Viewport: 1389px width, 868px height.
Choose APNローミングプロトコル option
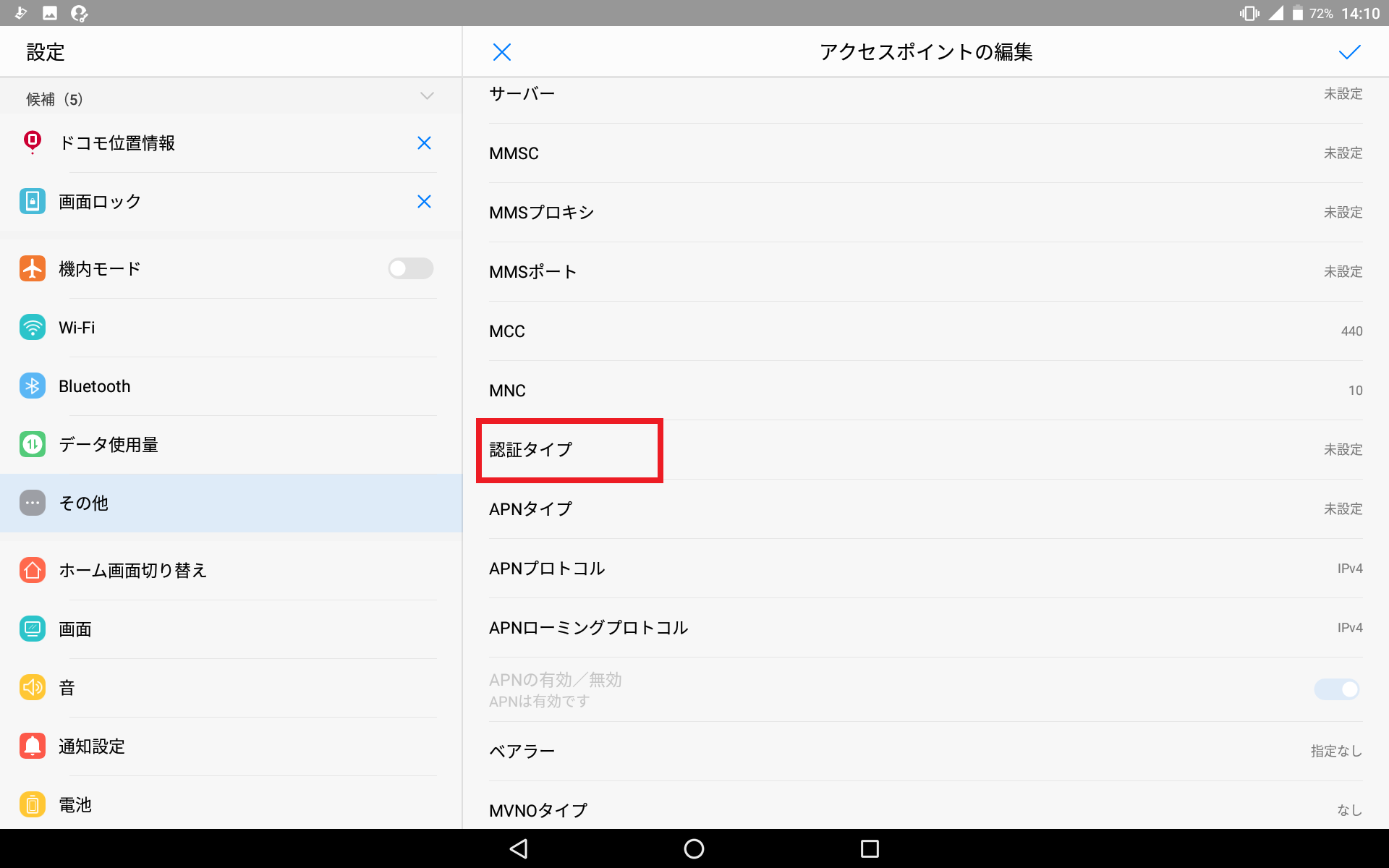[925, 628]
